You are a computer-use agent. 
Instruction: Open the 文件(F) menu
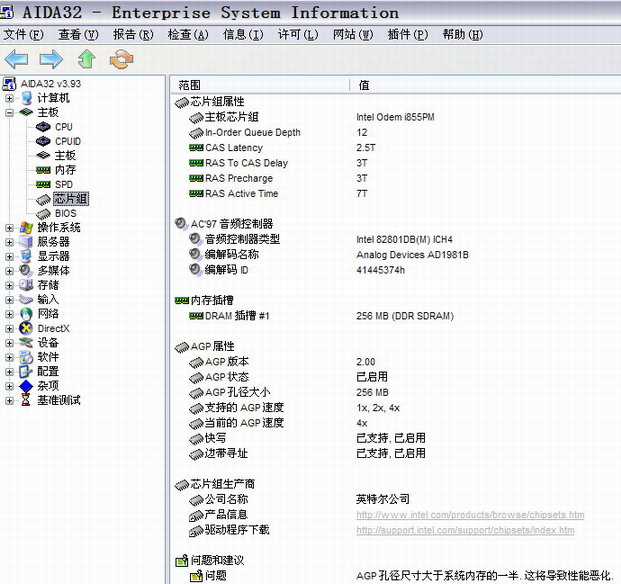point(22,35)
